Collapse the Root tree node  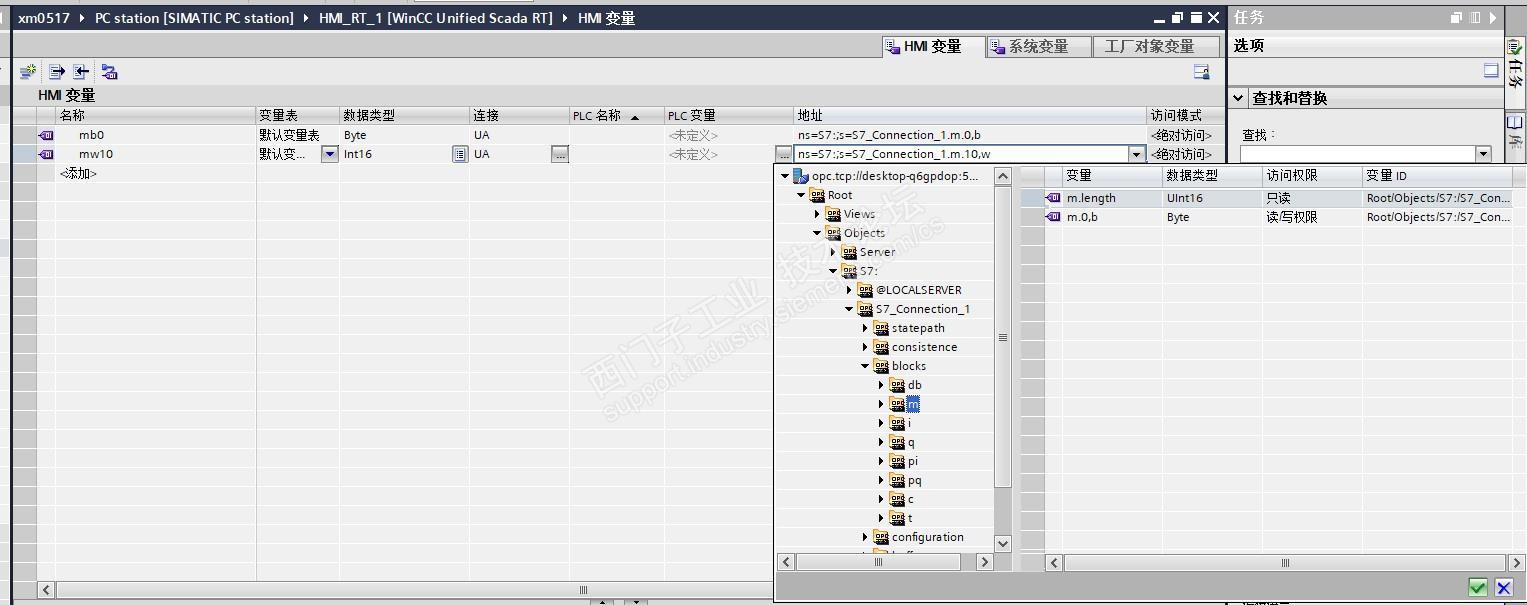click(801, 195)
